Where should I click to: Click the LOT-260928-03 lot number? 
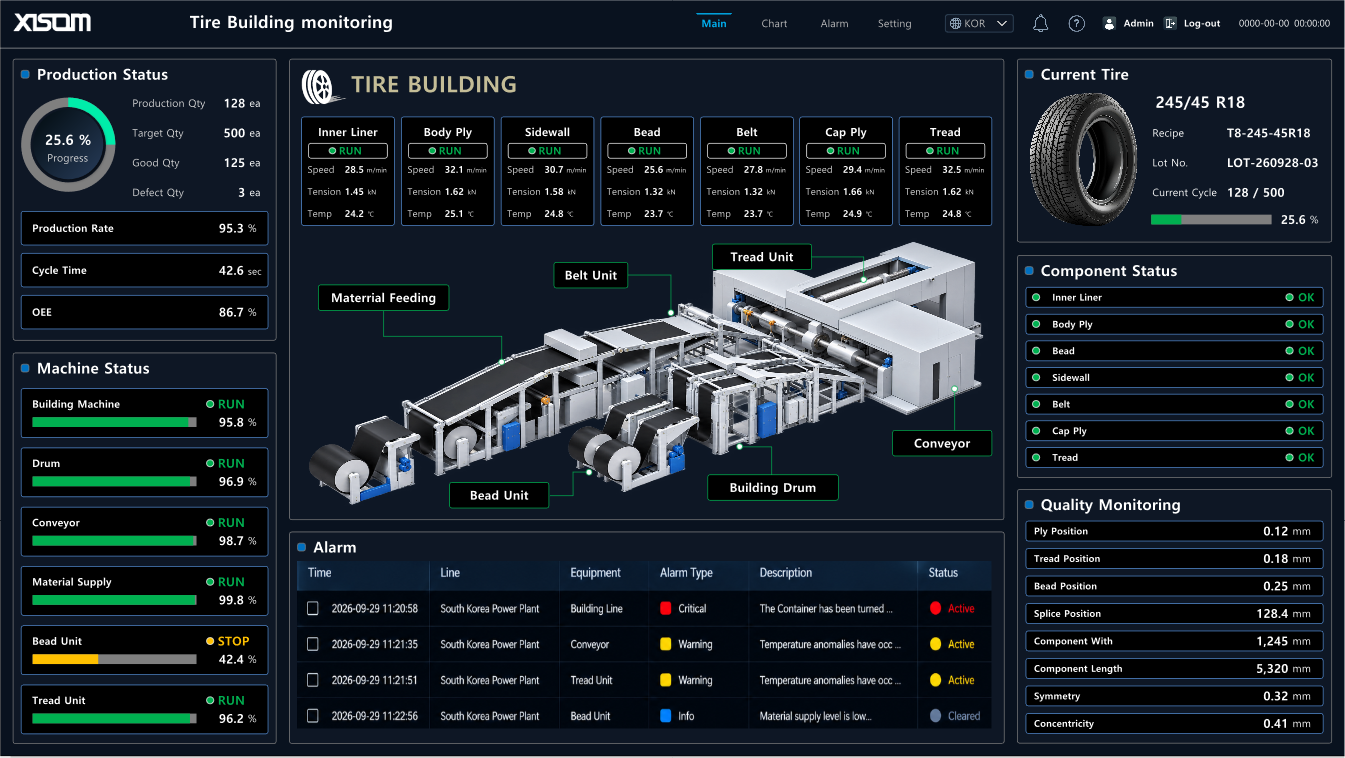(x=1272, y=163)
